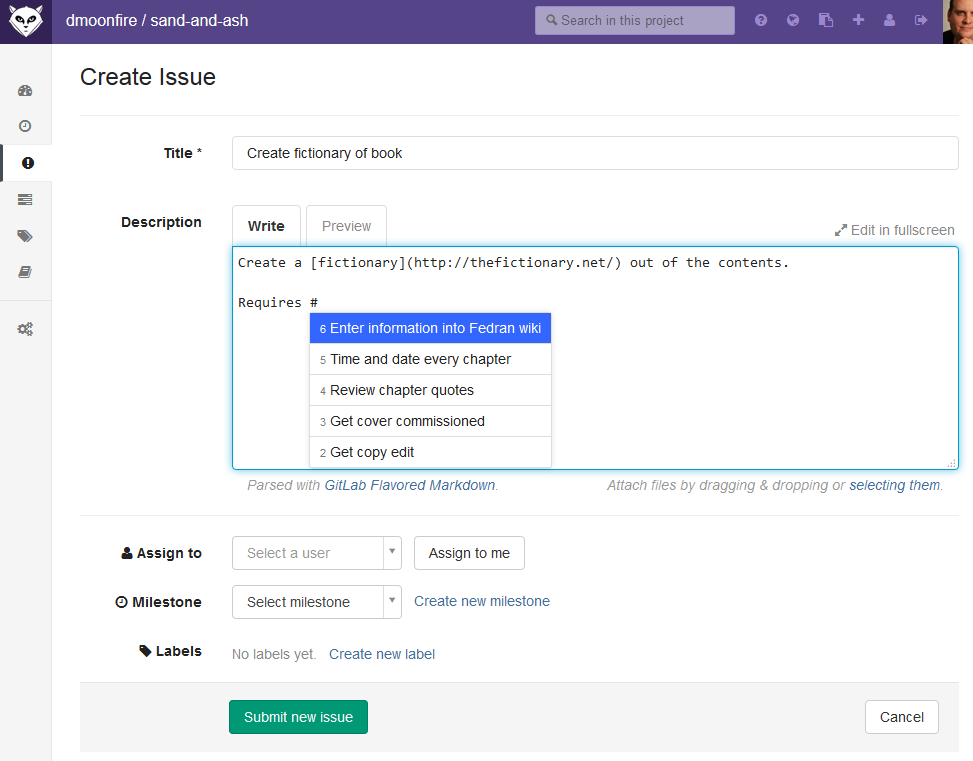Image resolution: width=973 pixels, height=761 pixels.
Task: Open the Select a user dropdown
Action: pos(316,553)
